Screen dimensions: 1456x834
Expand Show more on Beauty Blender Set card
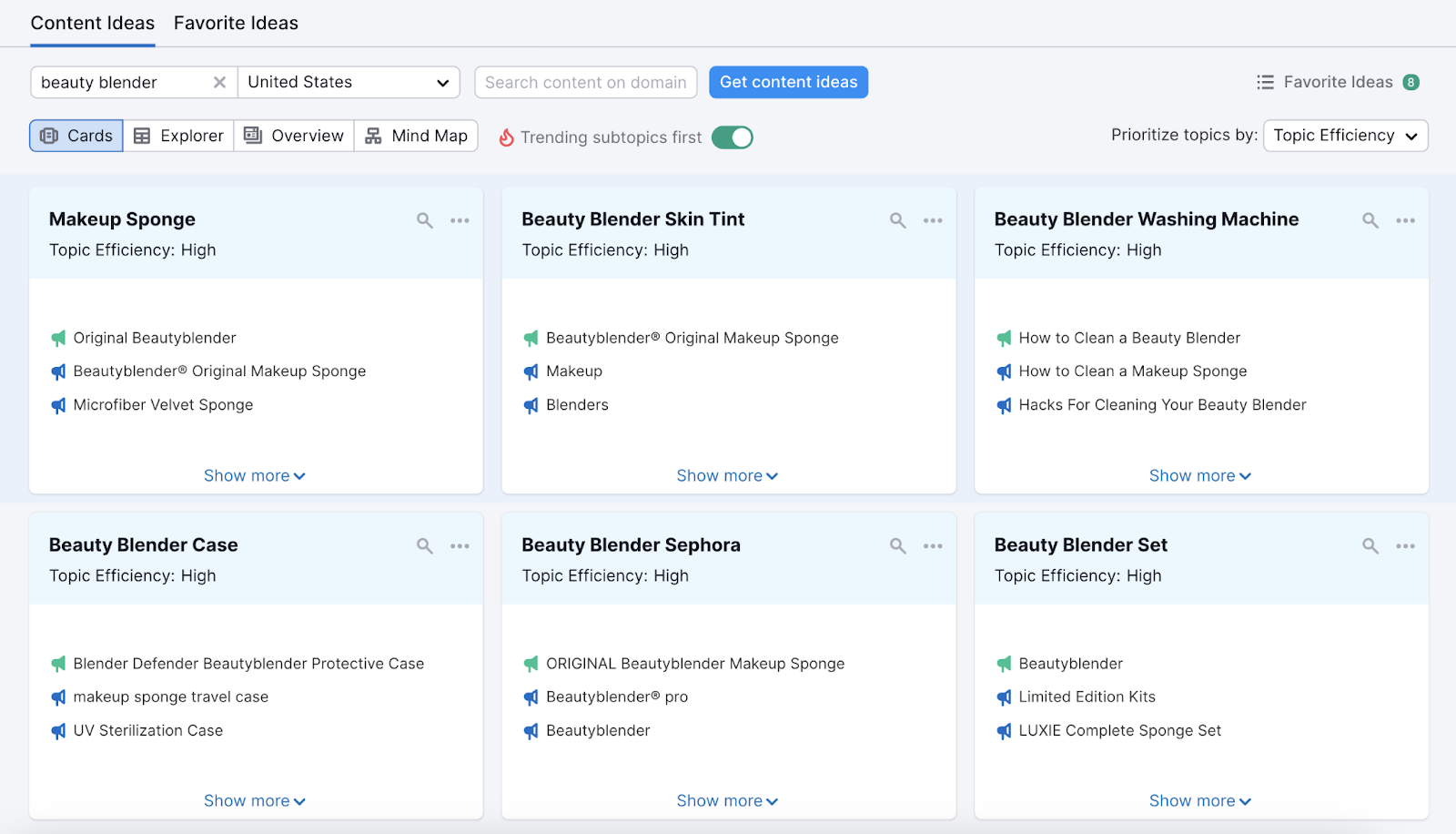click(x=1199, y=801)
